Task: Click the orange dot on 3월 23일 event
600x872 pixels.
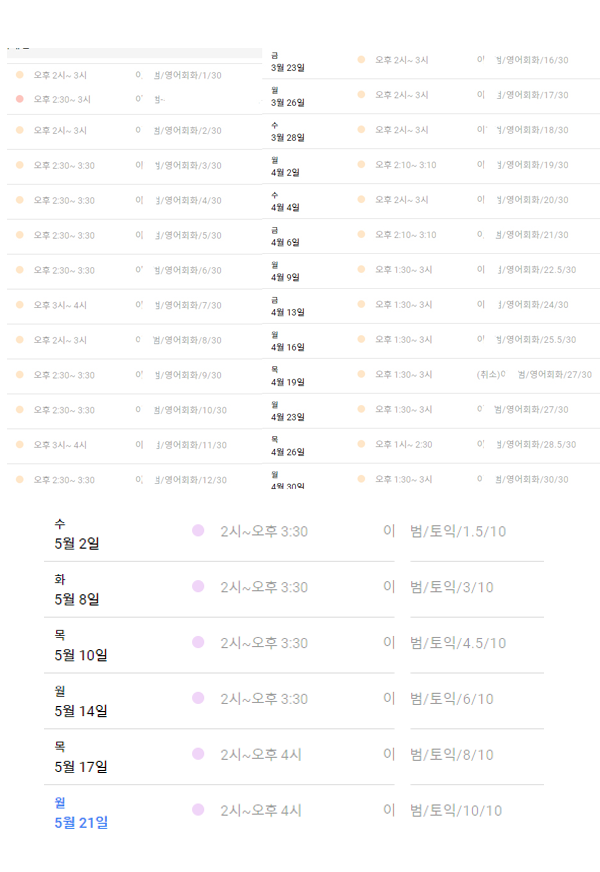Action: click(x=361, y=60)
